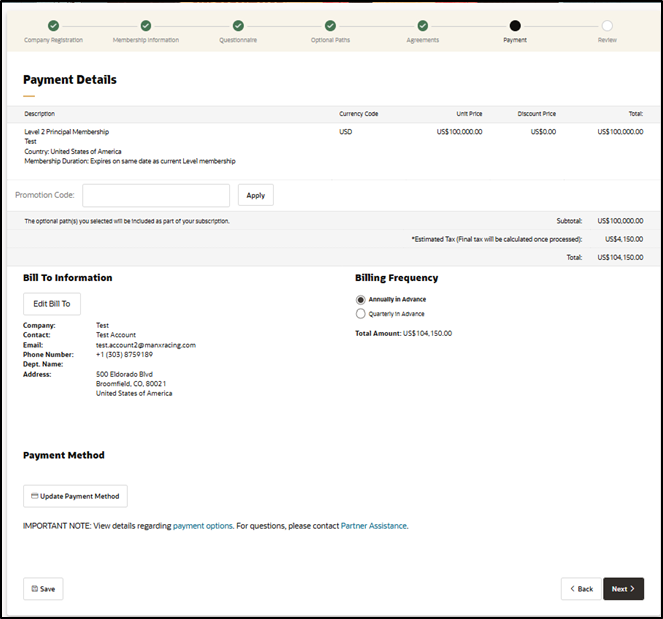Click the Unit Price column header
This screenshot has height=619, width=663.
[469, 114]
